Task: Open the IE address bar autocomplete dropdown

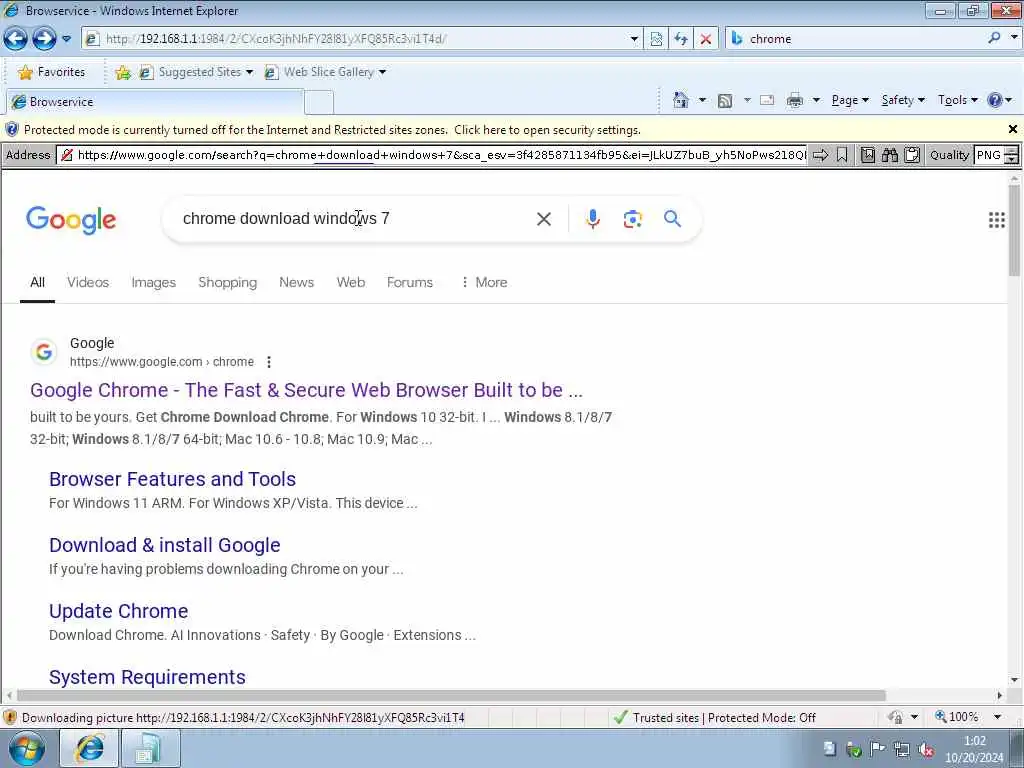Action: [x=633, y=39]
